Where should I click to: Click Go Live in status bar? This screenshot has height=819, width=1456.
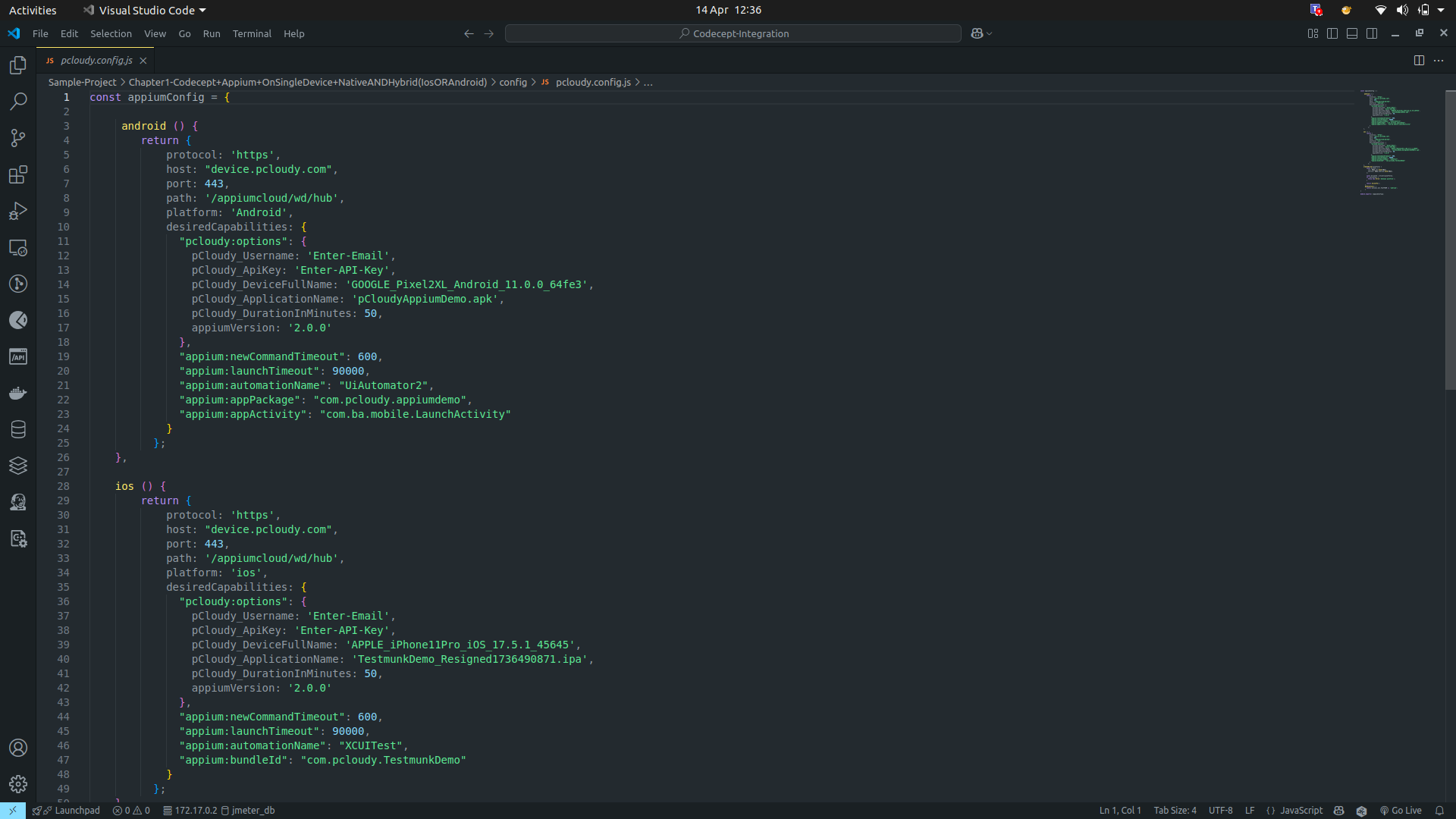click(1401, 811)
